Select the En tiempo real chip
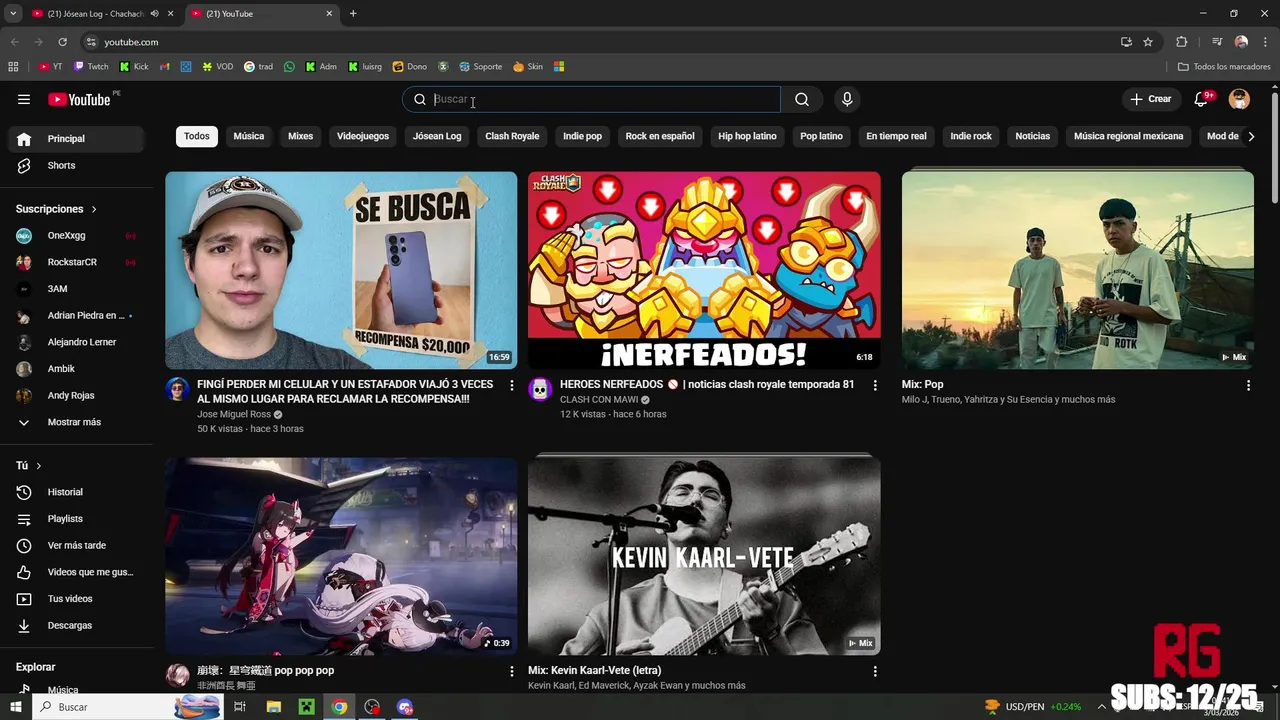 click(x=896, y=136)
